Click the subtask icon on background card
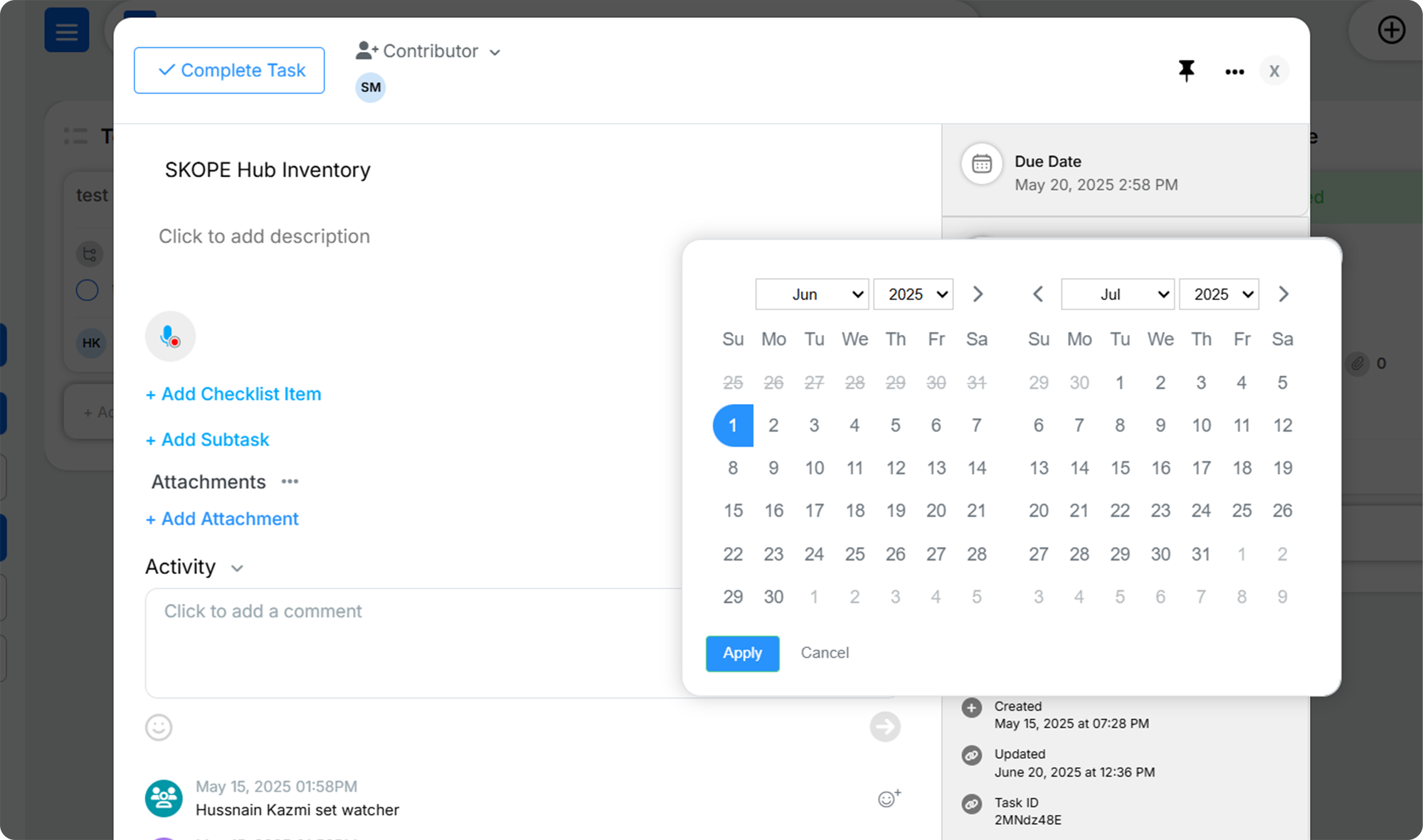 90,254
